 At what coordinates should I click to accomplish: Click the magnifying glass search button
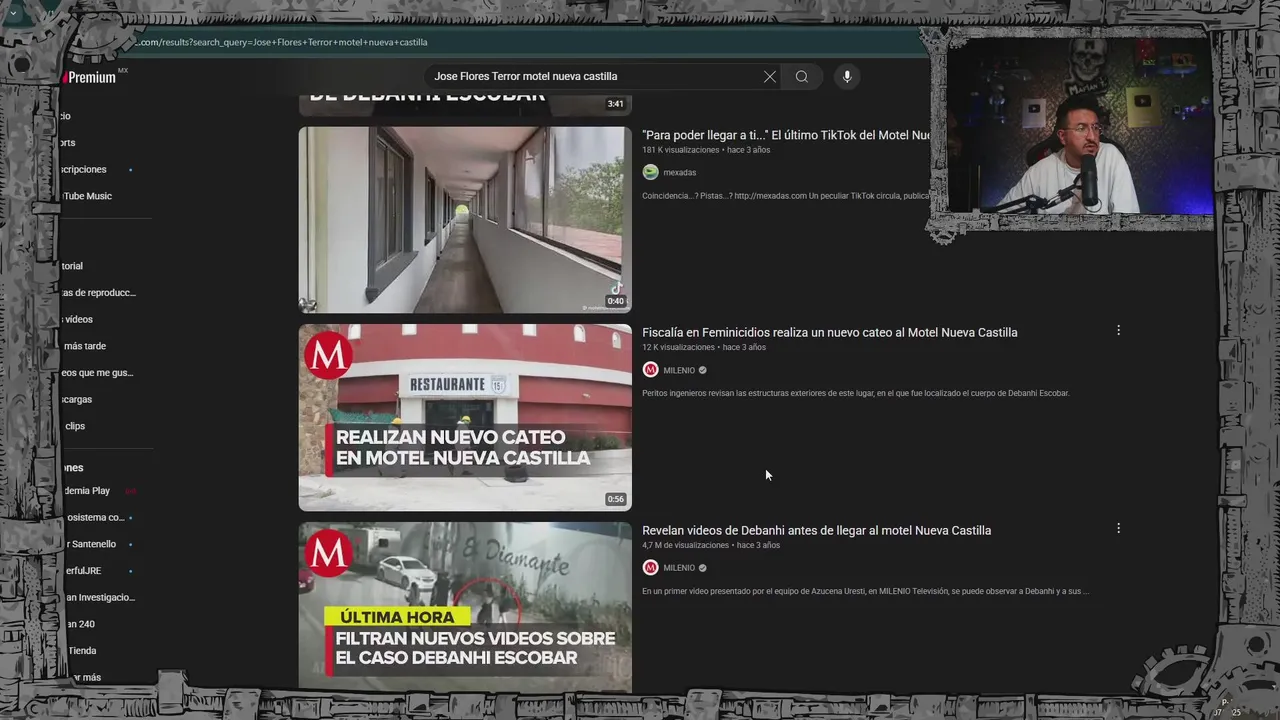coord(802,77)
